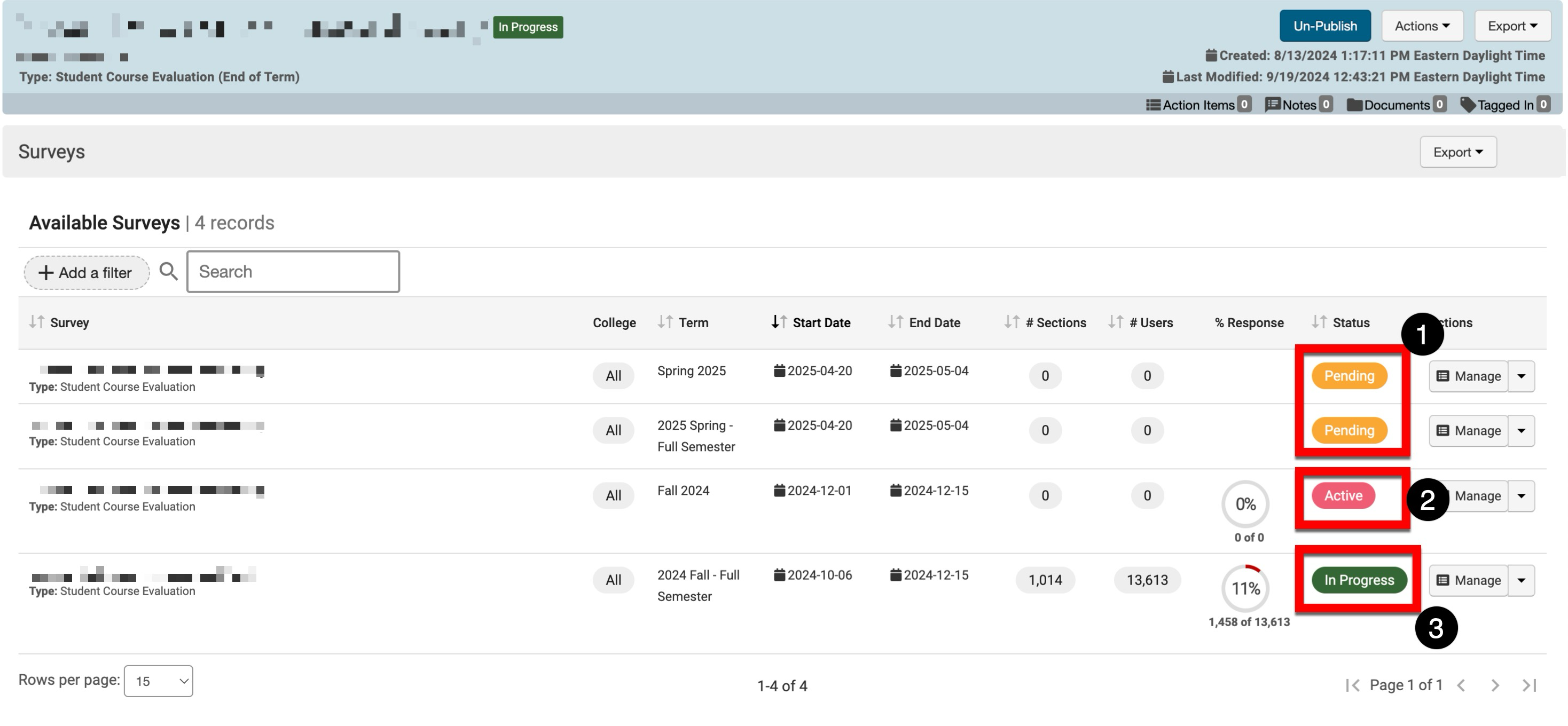Click the Un-Publish button
Image resolution: width=1568 pixels, height=726 pixels.
click(1324, 26)
